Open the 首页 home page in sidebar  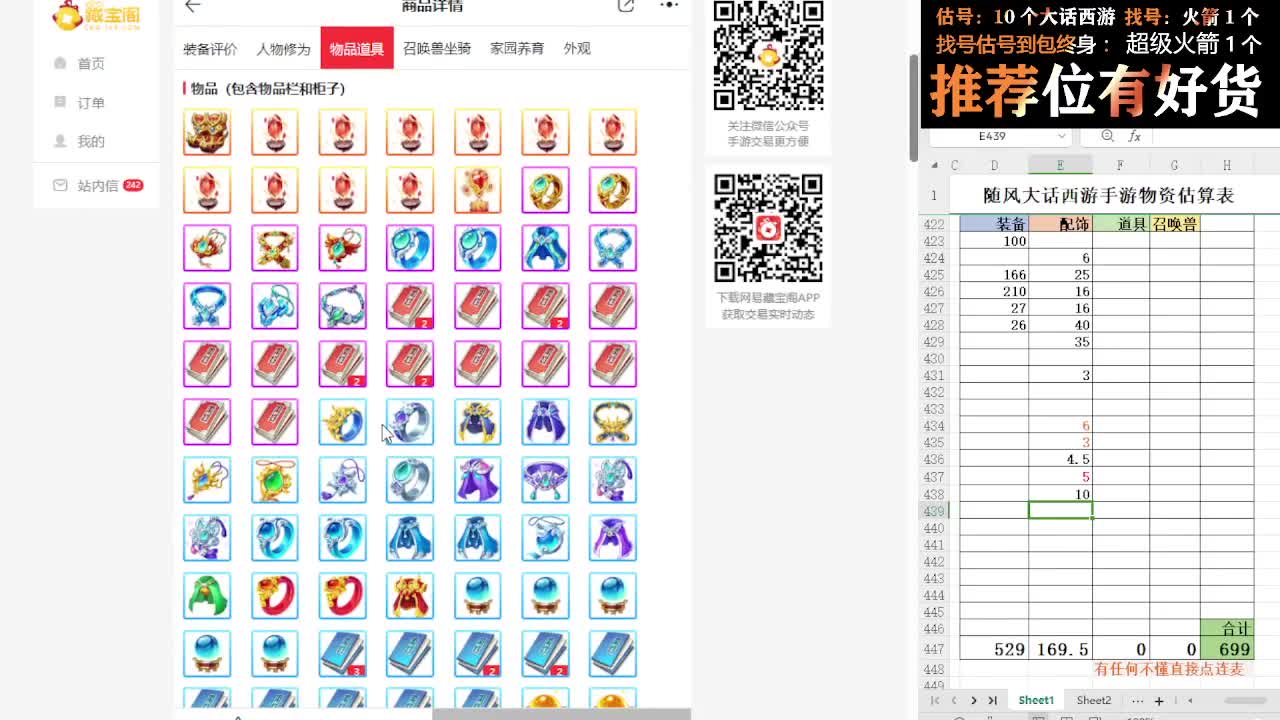90,62
